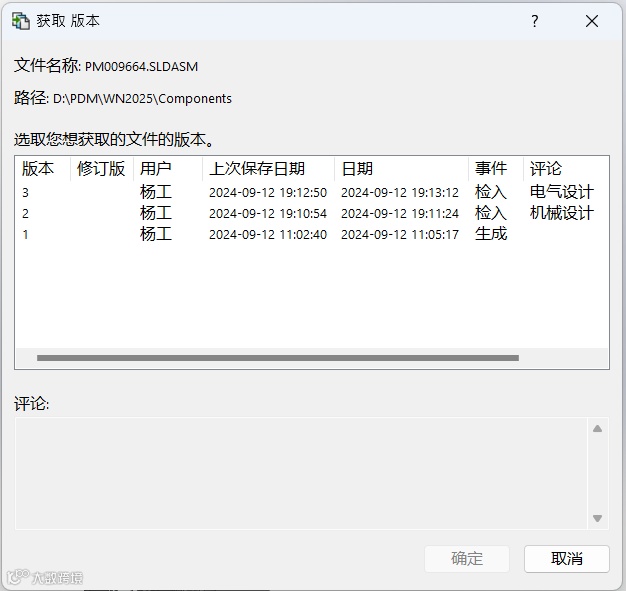Click the Get Version dialog title icon
The width and height of the screenshot is (626, 591).
[x=20, y=21]
